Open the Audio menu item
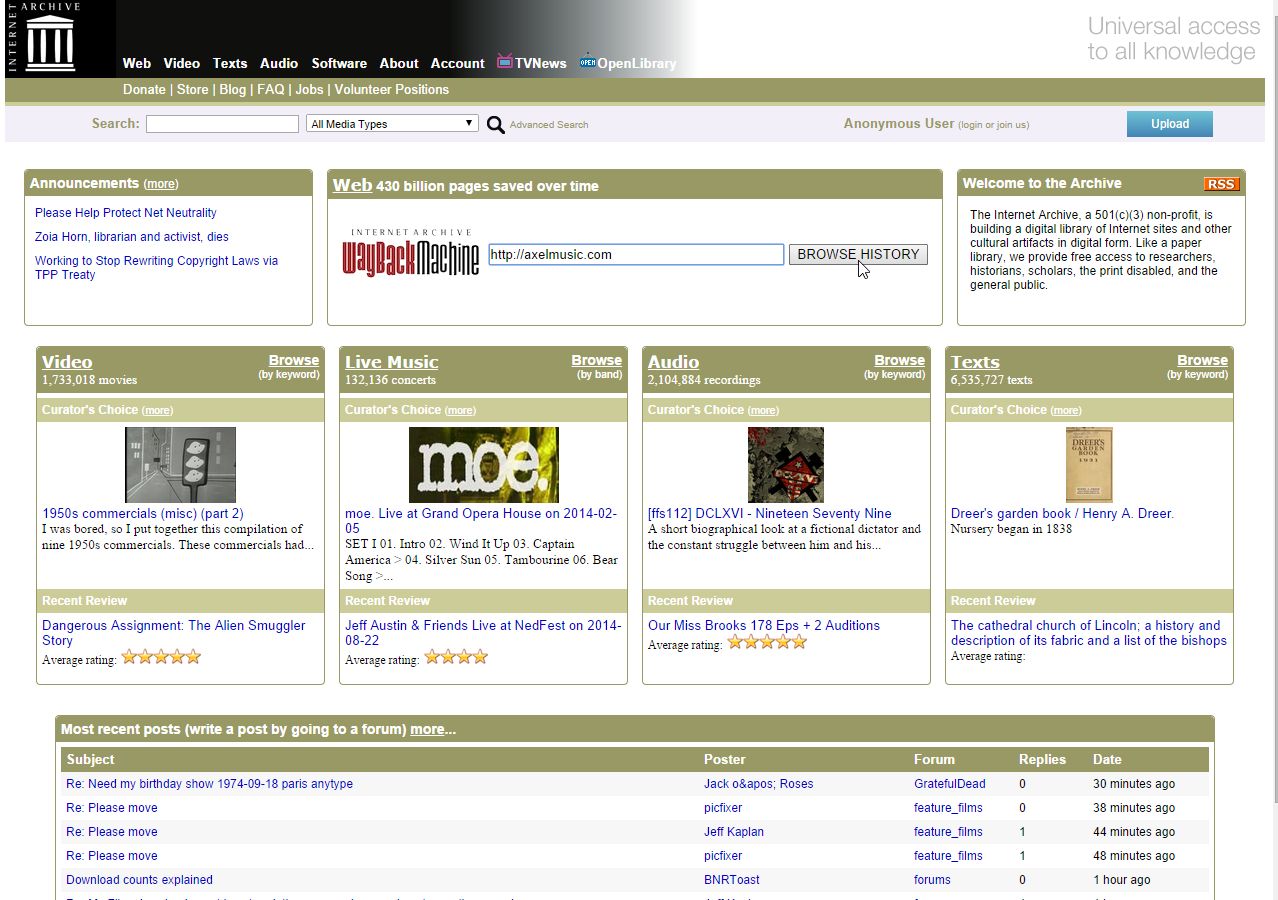Viewport: 1278px width, 900px height. tap(279, 63)
